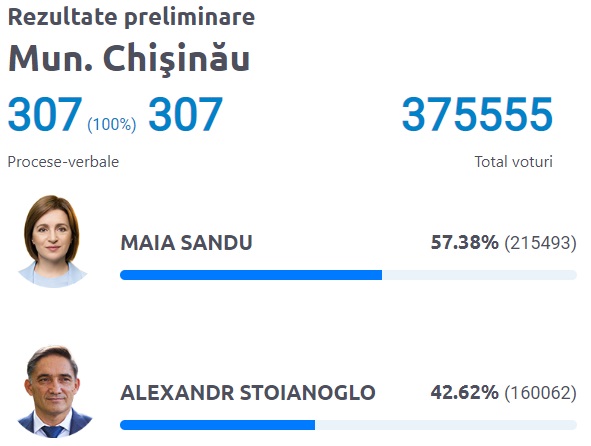The height and width of the screenshot is (446, 591).
Task: Click the 57.38% result figure
Action: (x=464, y=242)
